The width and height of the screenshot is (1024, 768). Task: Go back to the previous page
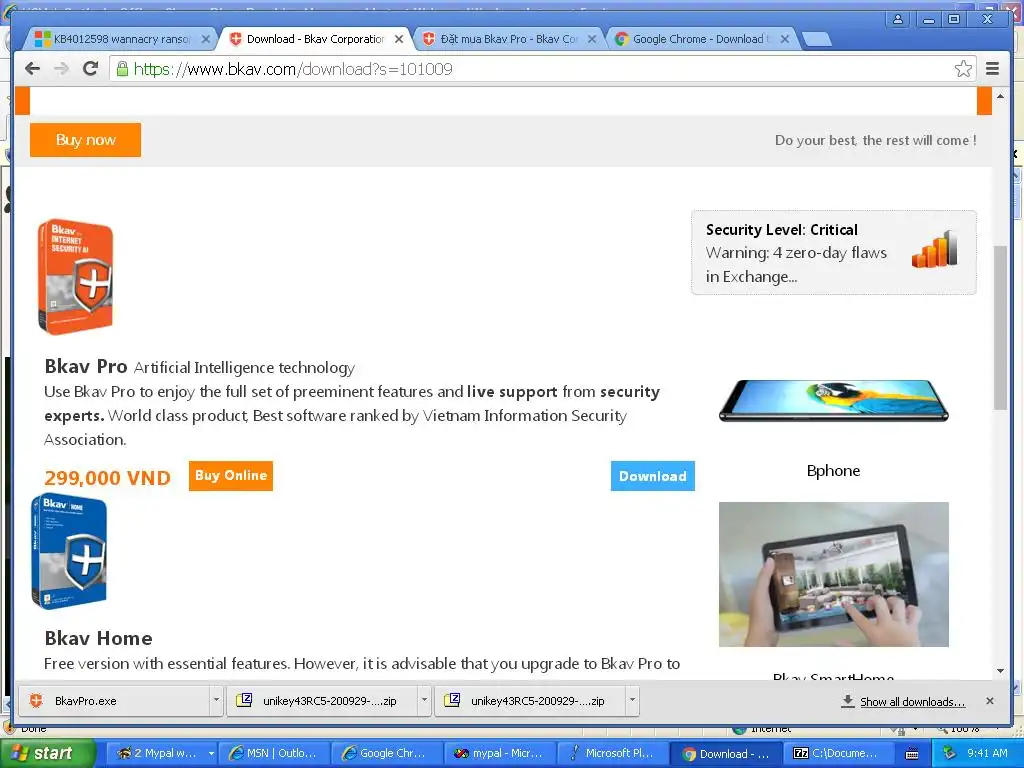pos(32,69)
